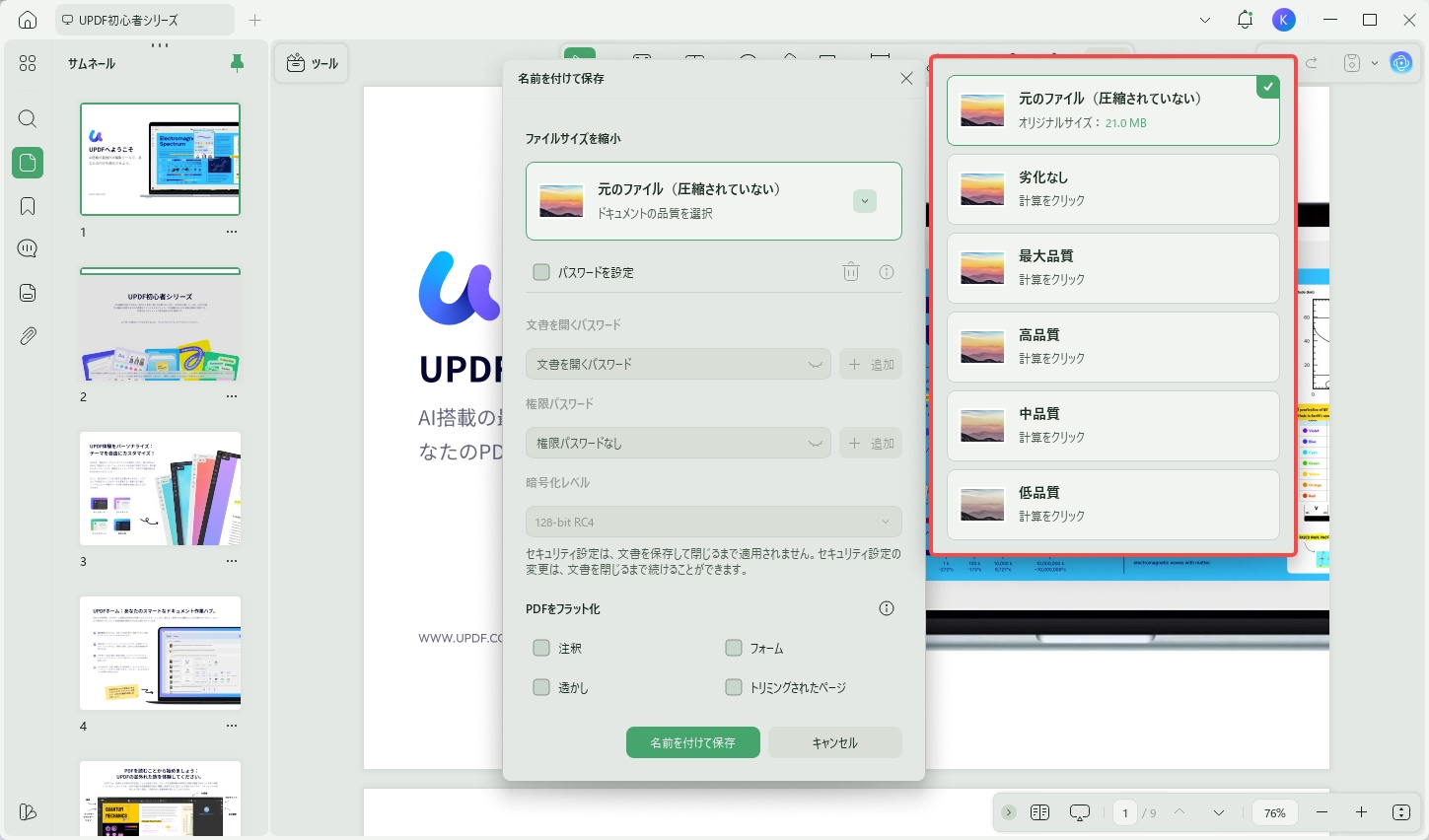
Task: Open a new tab with the plus icon
Action: [255, 20]
